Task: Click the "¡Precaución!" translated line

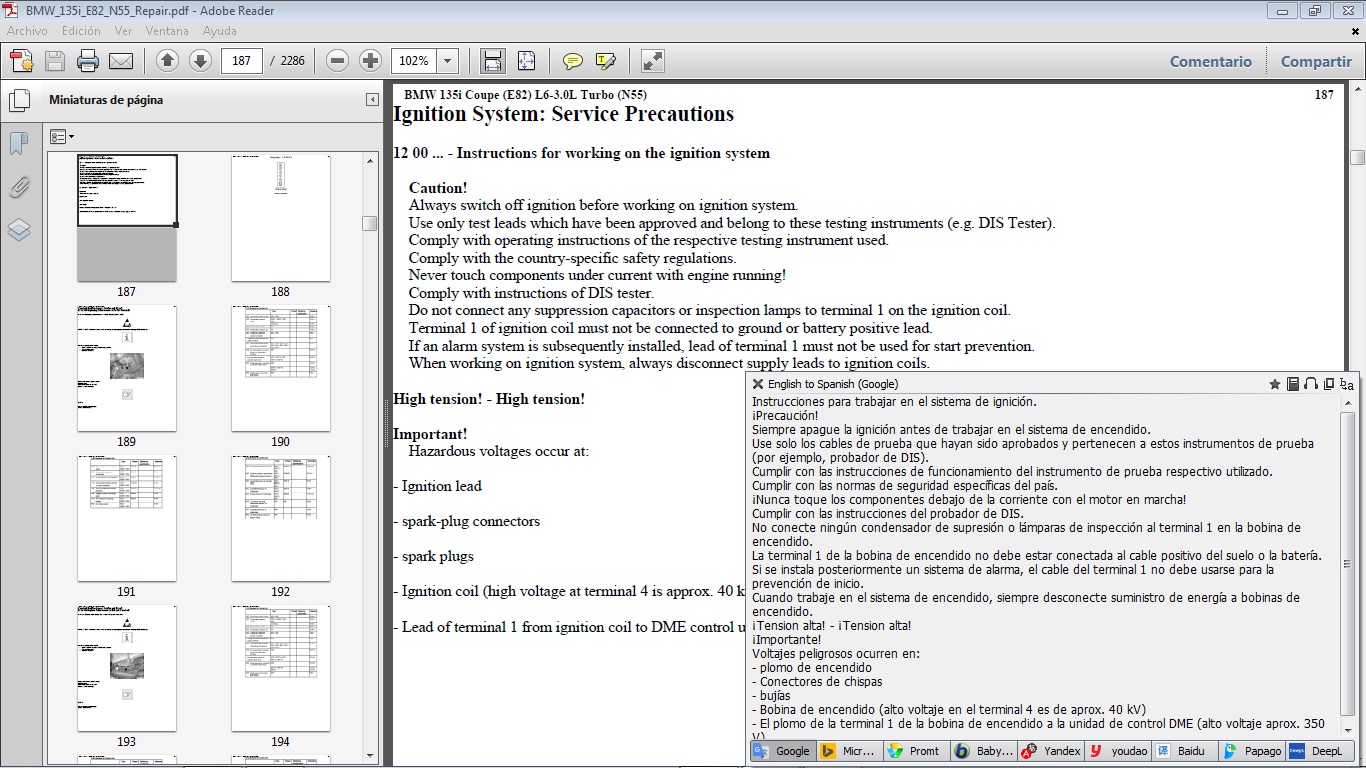Action: (x=785, y=416)
